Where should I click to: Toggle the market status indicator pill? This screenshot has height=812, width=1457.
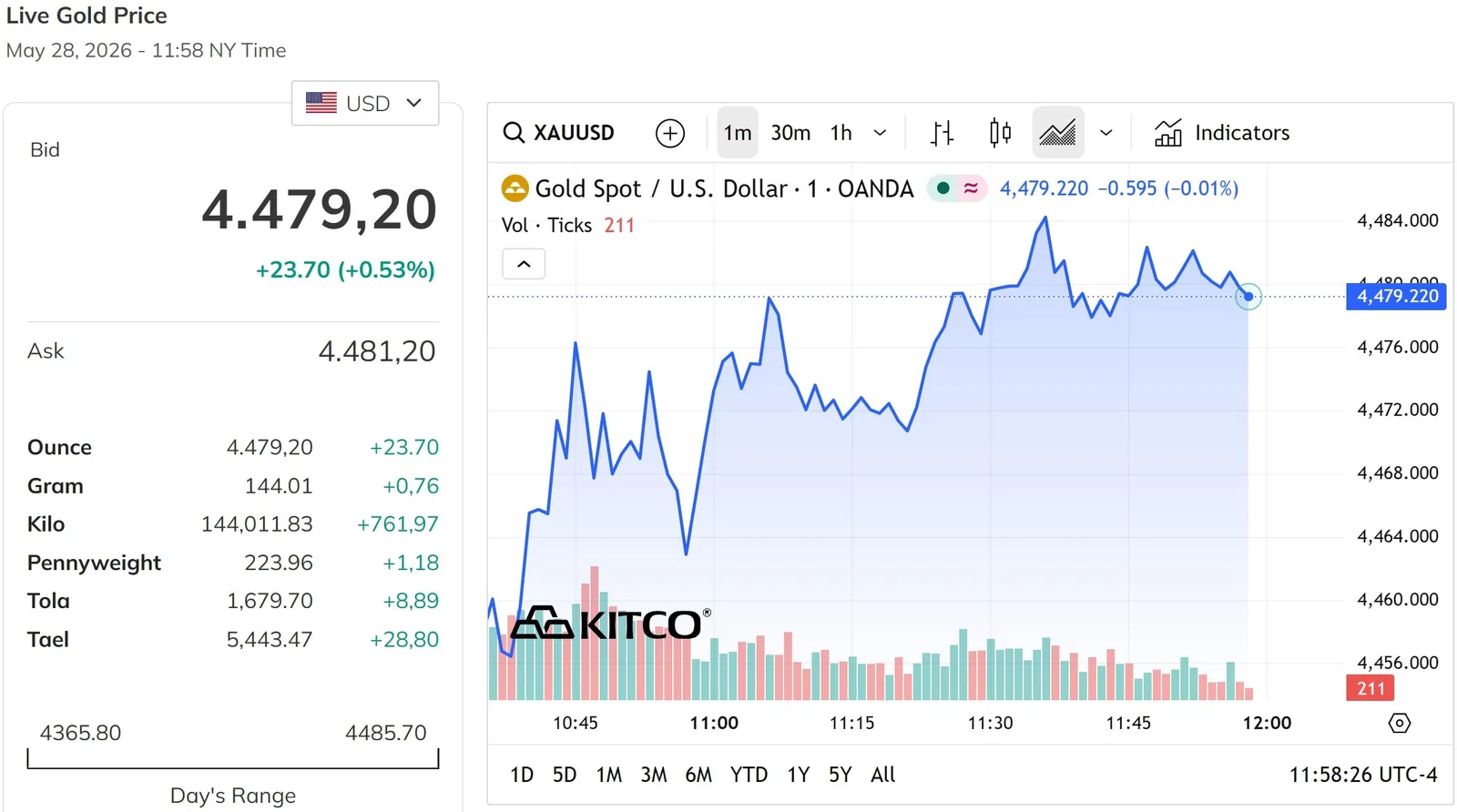click(957, 188)
